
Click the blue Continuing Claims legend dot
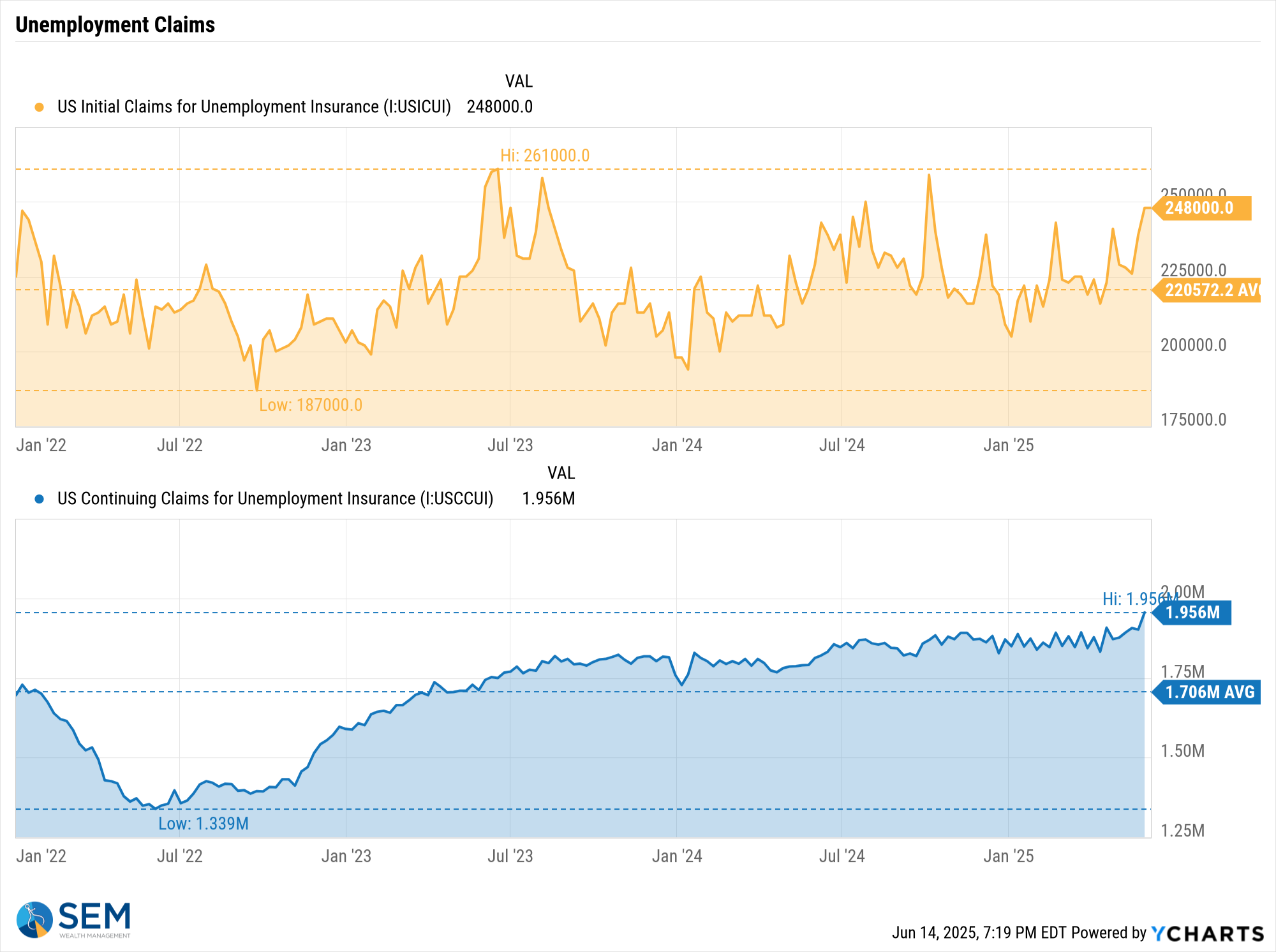tap(40, 499)
